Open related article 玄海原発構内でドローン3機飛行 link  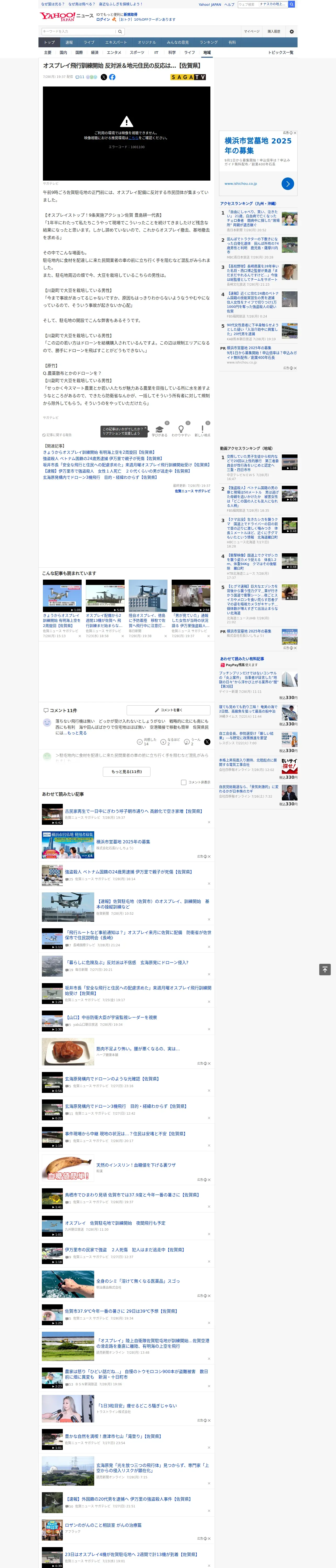click(99, 477)
